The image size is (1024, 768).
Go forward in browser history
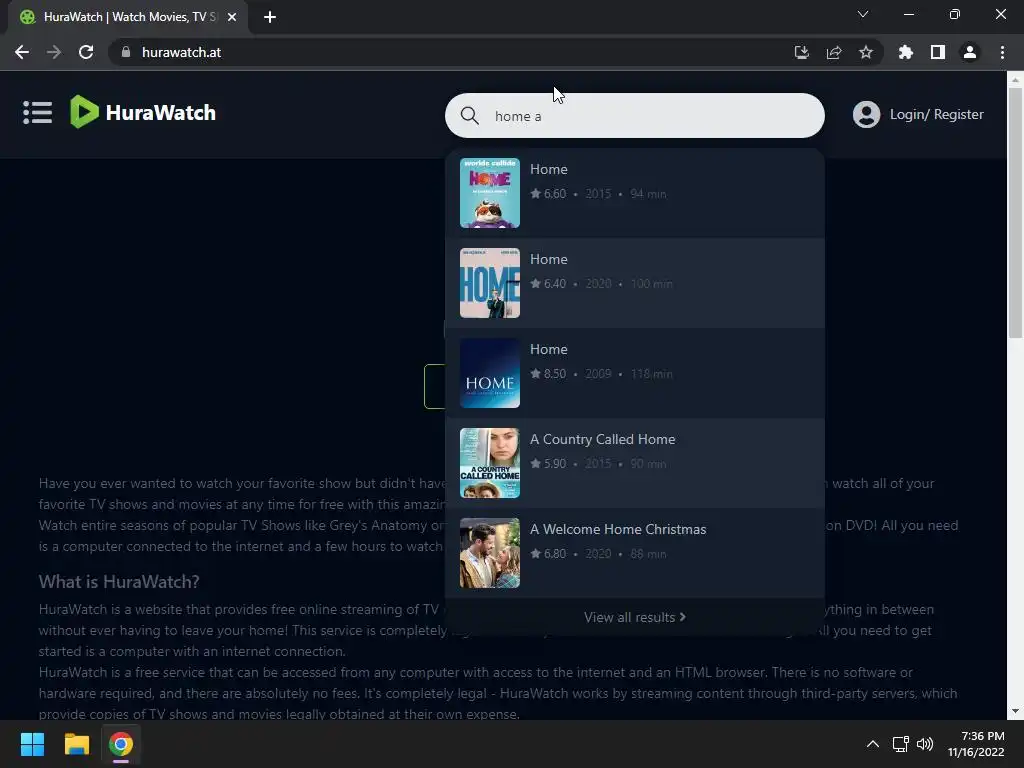click(54, 52)
